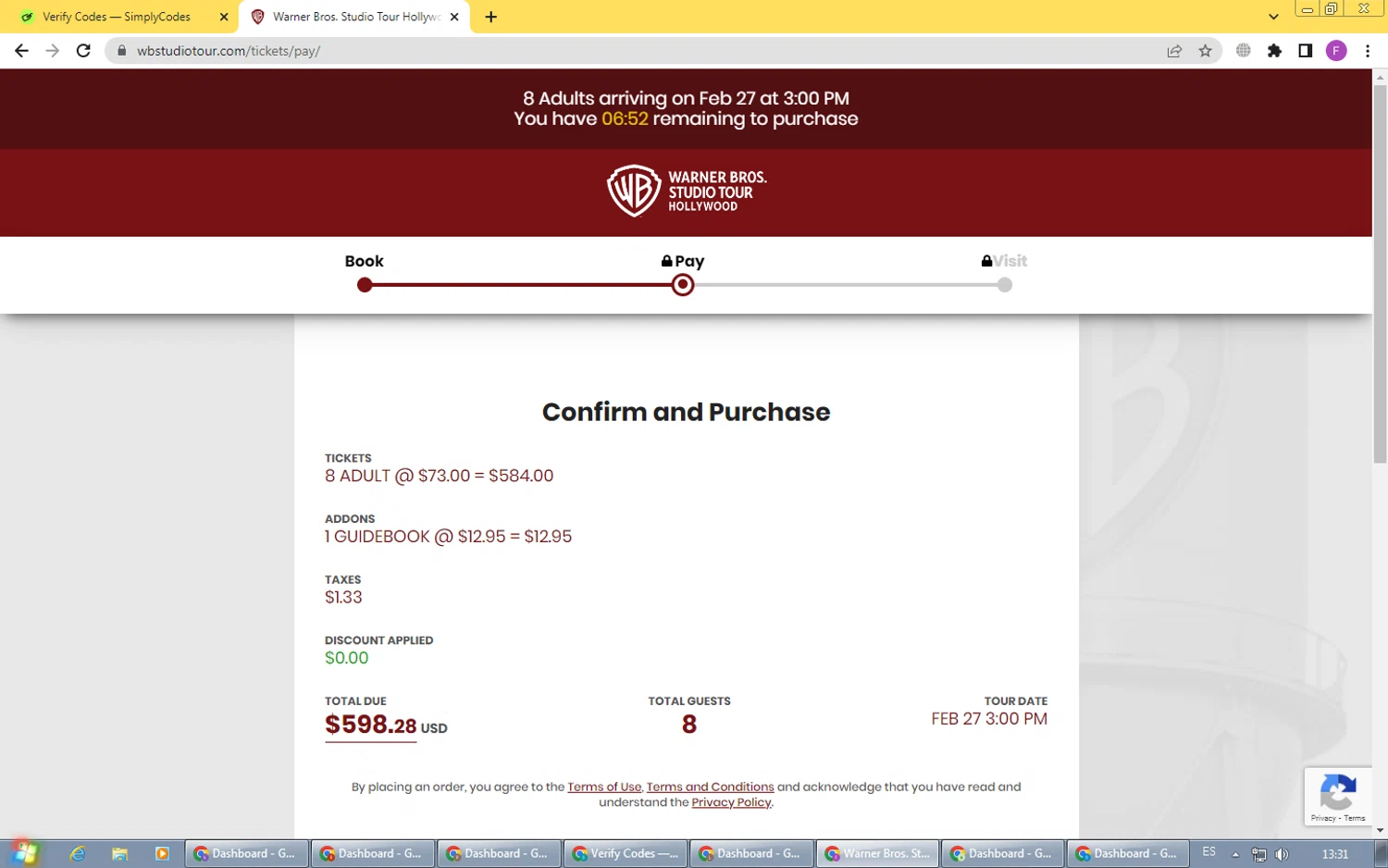Click the '8 ADULT @ $73.00 = $584.00' line
The image size is (1388, 868).
[439, 476]
